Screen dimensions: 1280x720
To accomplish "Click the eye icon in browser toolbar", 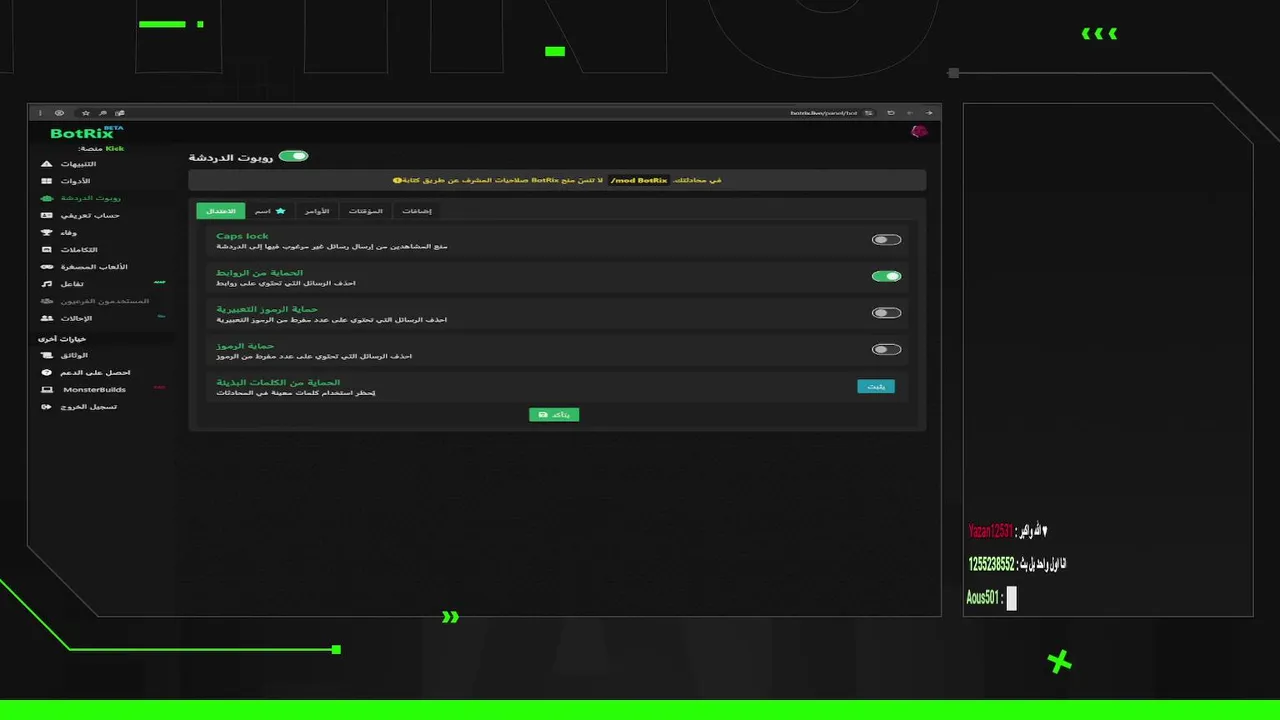I will click(x=59, y=113).
